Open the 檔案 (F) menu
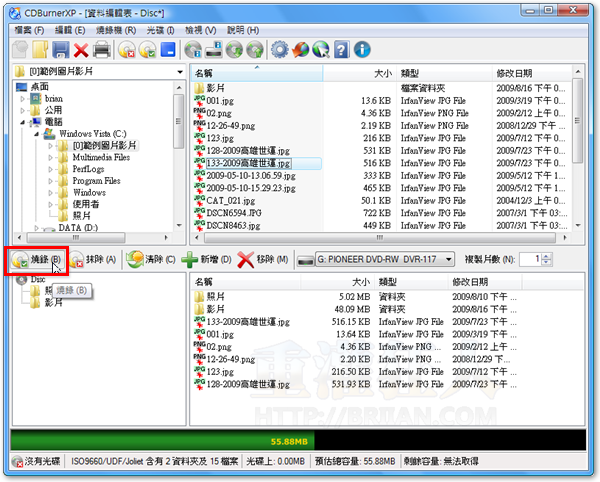Viewport: 600px width, 482px height. 29,30
